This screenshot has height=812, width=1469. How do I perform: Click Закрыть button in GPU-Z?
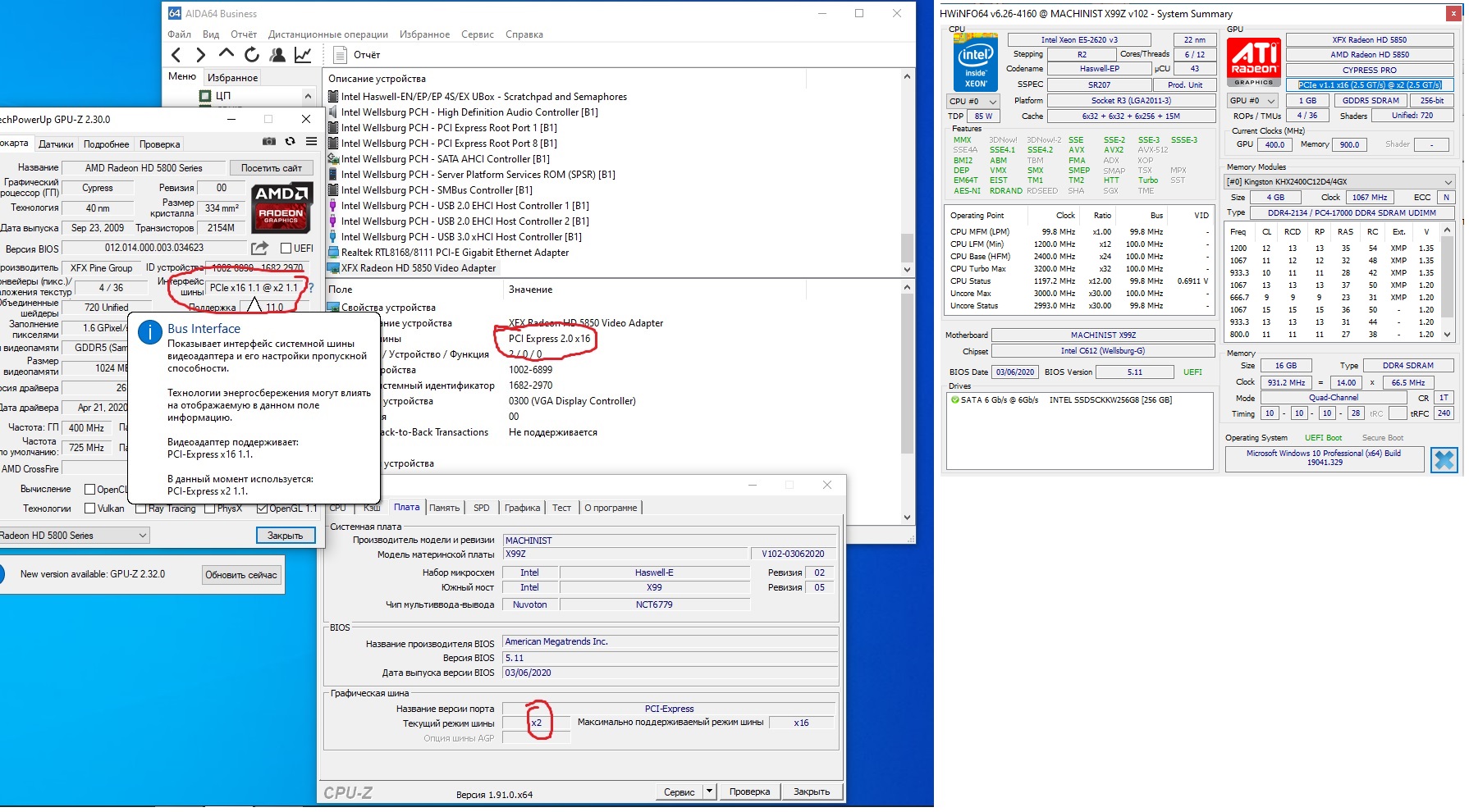pos(286,536)
